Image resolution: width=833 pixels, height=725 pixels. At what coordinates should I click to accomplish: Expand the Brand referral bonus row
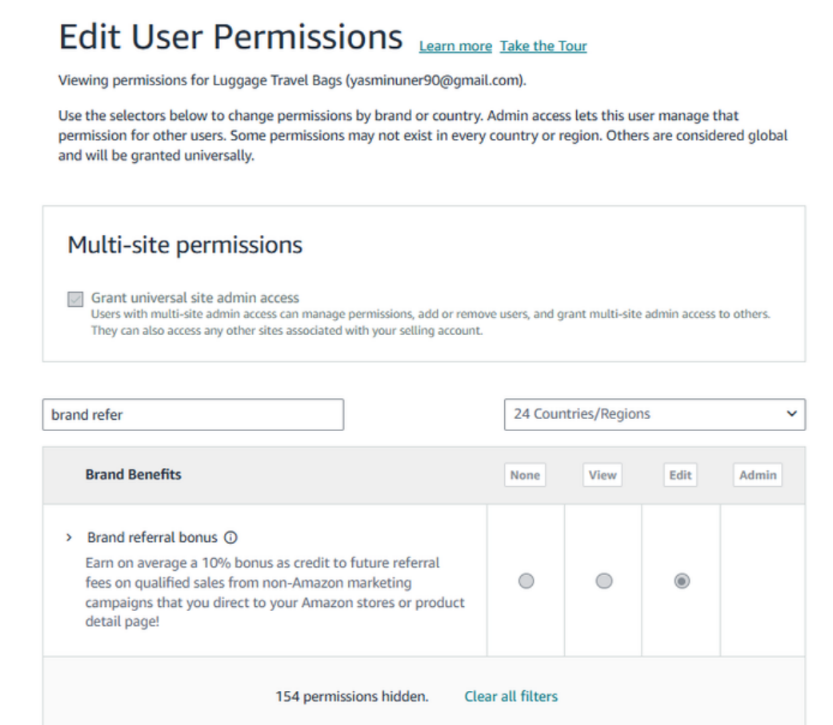[68, 537]
